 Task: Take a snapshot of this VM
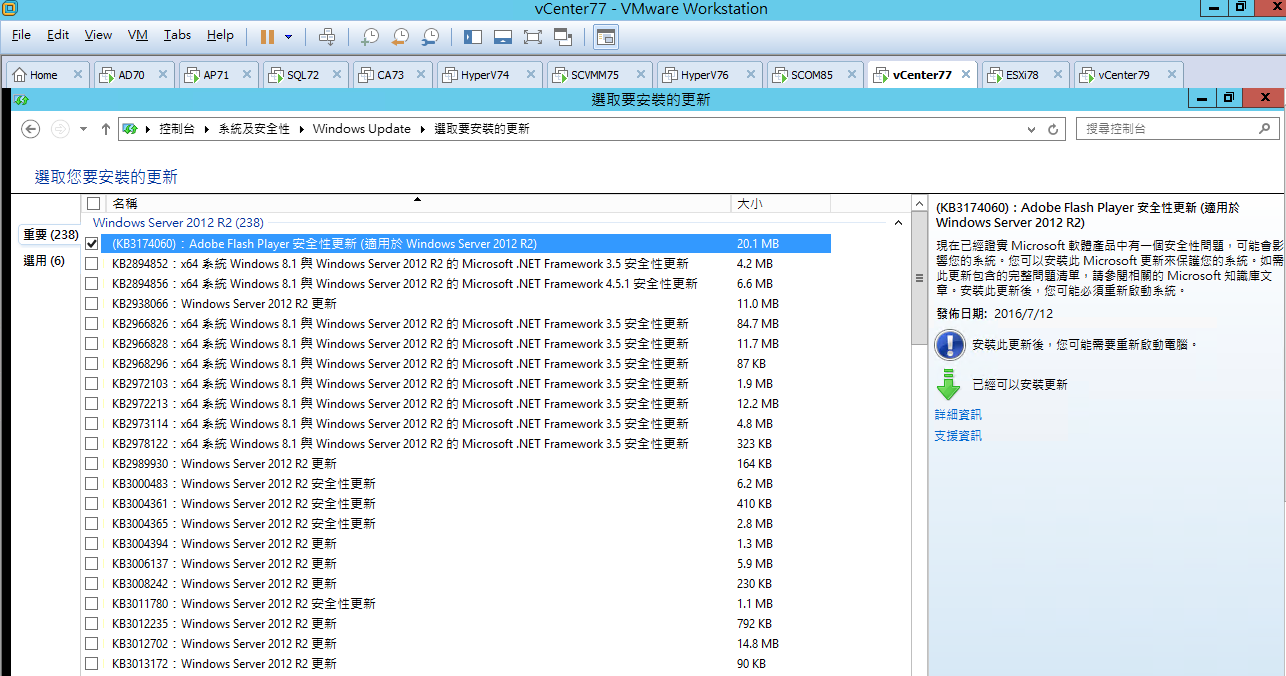coord(370,37)
